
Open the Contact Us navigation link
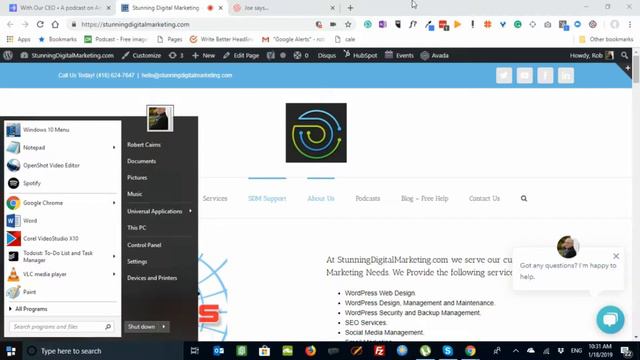tap(484, 198)
